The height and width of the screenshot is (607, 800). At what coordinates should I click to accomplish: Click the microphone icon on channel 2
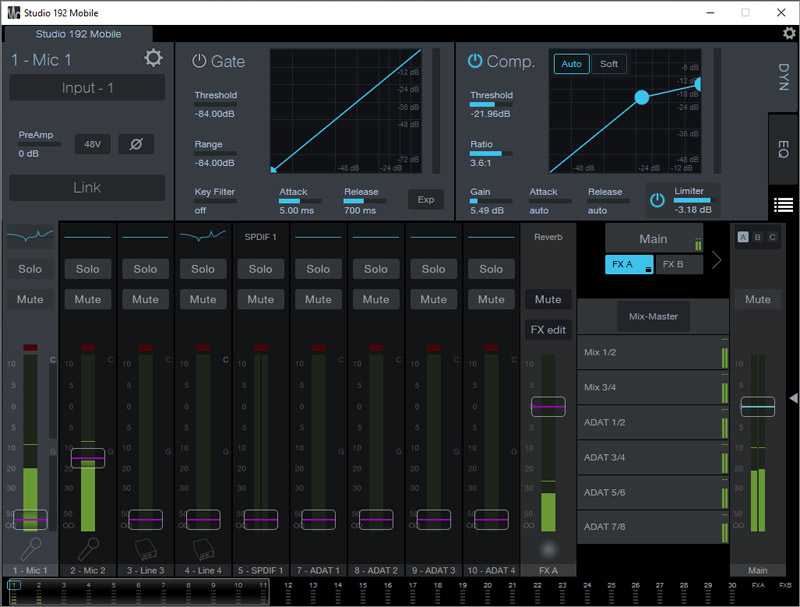[x=88, y=549]
